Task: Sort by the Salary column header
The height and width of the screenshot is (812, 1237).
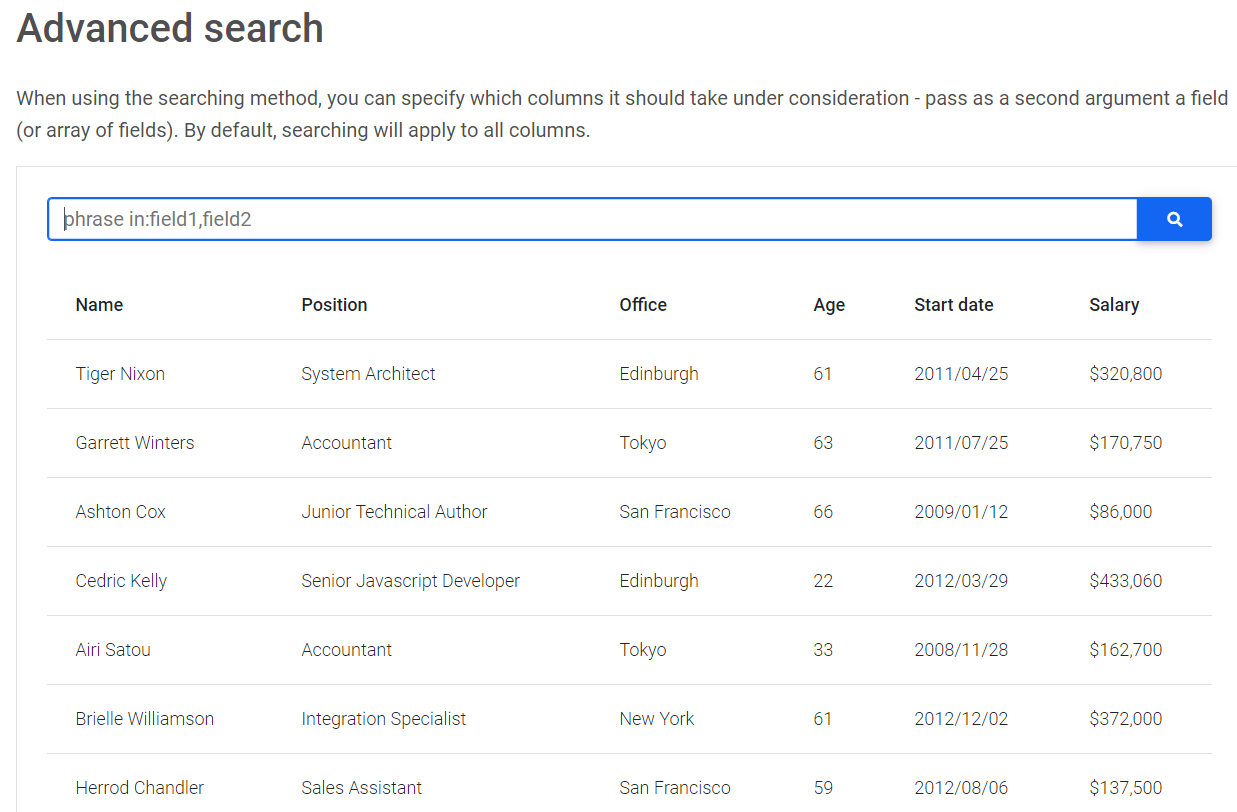Action: pos(1114,305)
